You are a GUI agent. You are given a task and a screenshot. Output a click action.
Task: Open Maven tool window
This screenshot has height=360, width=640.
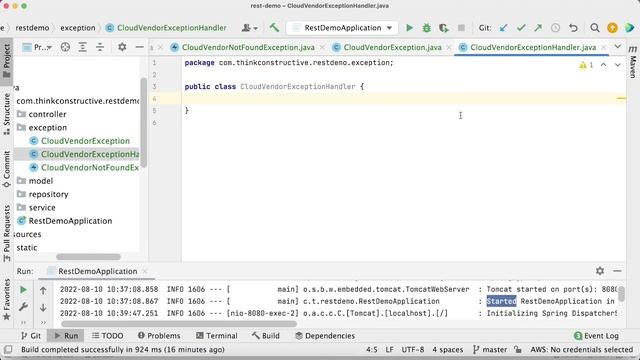tap(633, 61)
